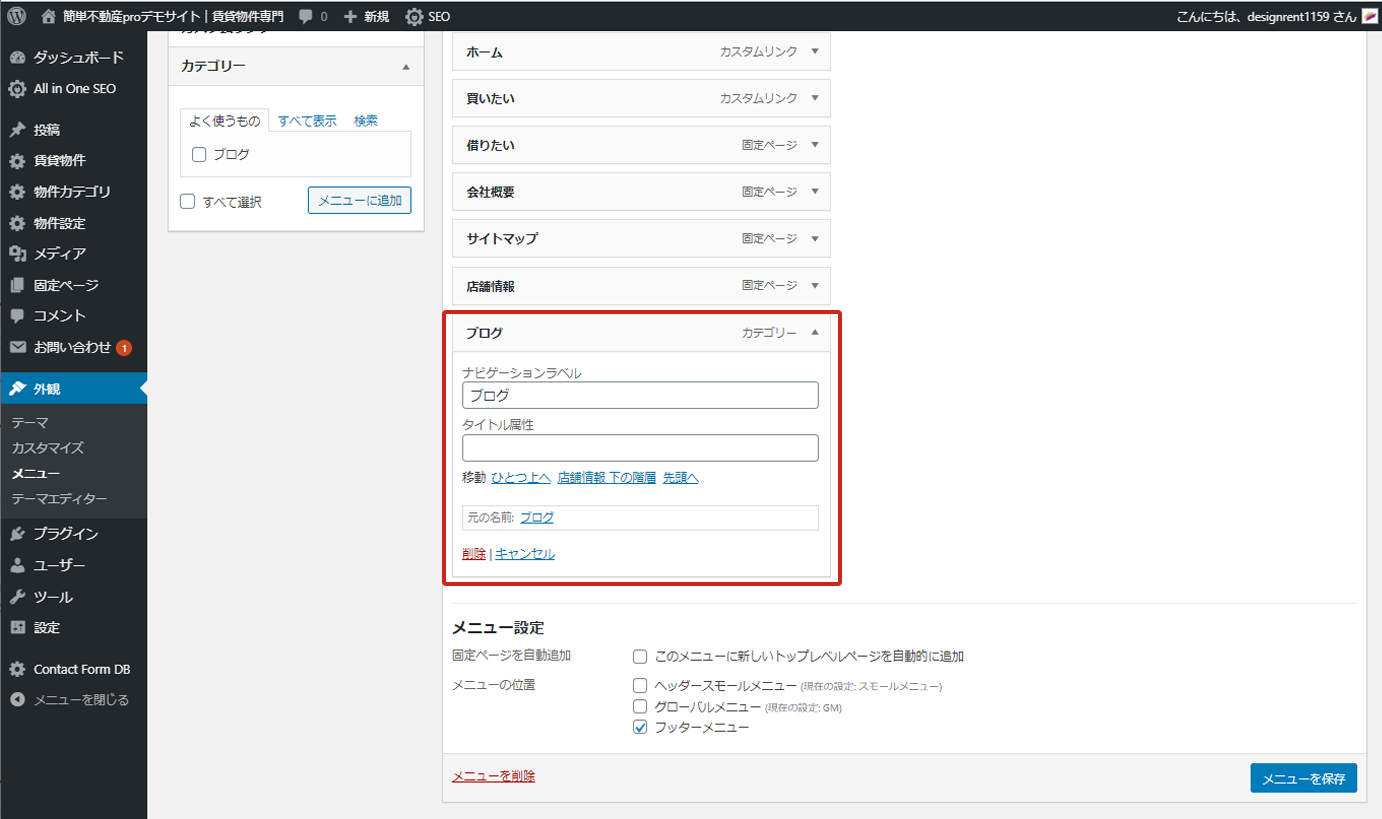Open メディア in the sidebar

point(59,254)
